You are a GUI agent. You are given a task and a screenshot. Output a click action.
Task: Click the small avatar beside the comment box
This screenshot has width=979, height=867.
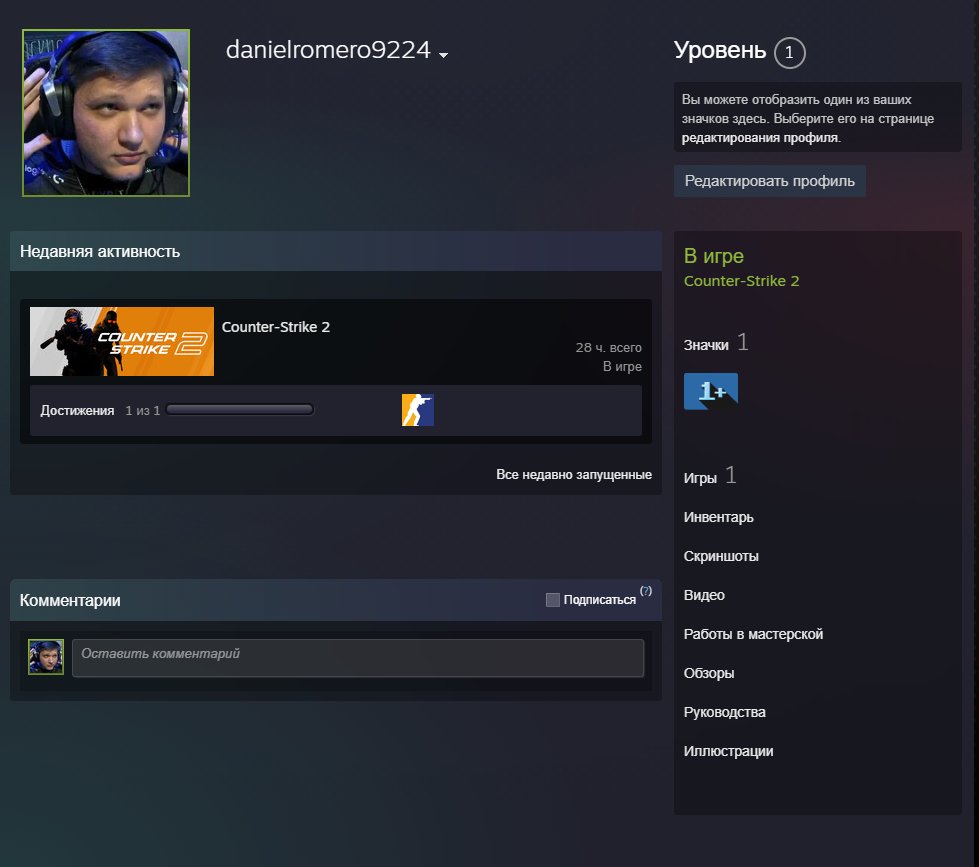(x=46, y=657)
